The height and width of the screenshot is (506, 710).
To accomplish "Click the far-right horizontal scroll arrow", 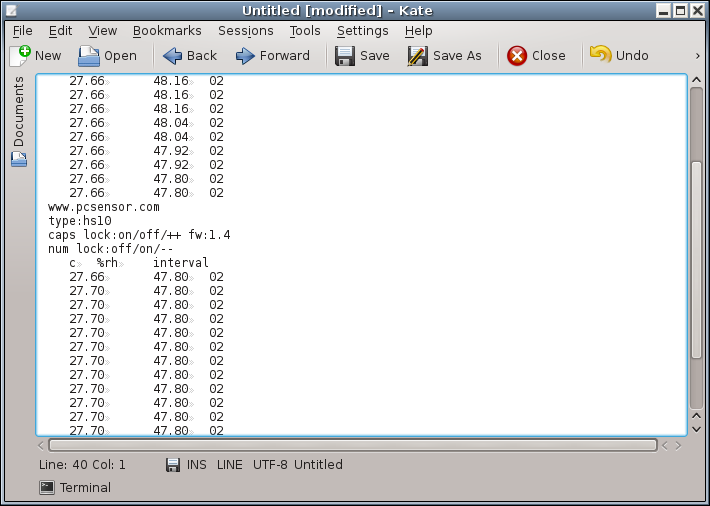I will pyautogui.click(x=678, y=446).
